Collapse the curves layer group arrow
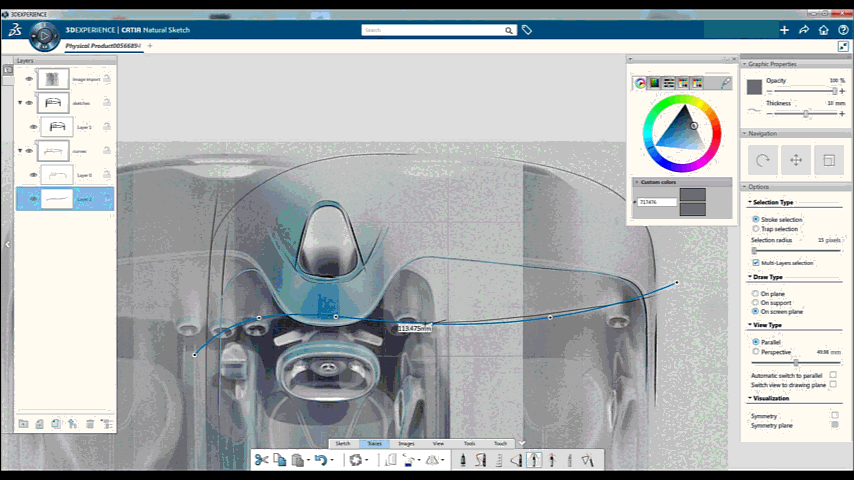Viewport: 854px width, 480px height. (x=20, y=151)
